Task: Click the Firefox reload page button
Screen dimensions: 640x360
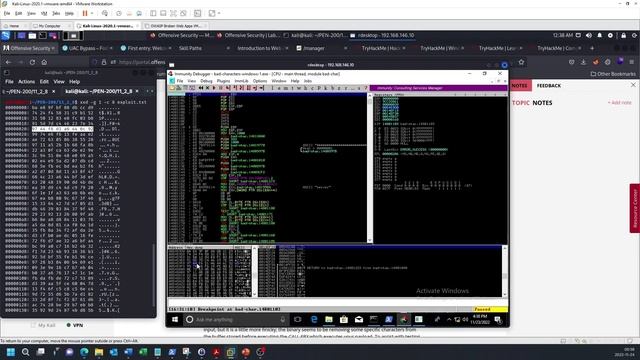Action: 32,62
